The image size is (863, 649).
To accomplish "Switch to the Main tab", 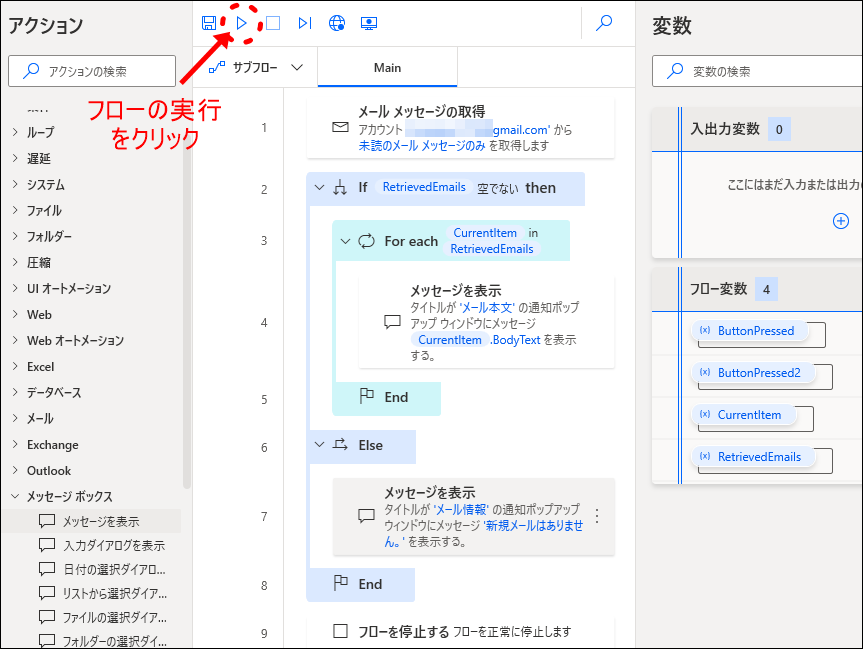I will point(387,68).
